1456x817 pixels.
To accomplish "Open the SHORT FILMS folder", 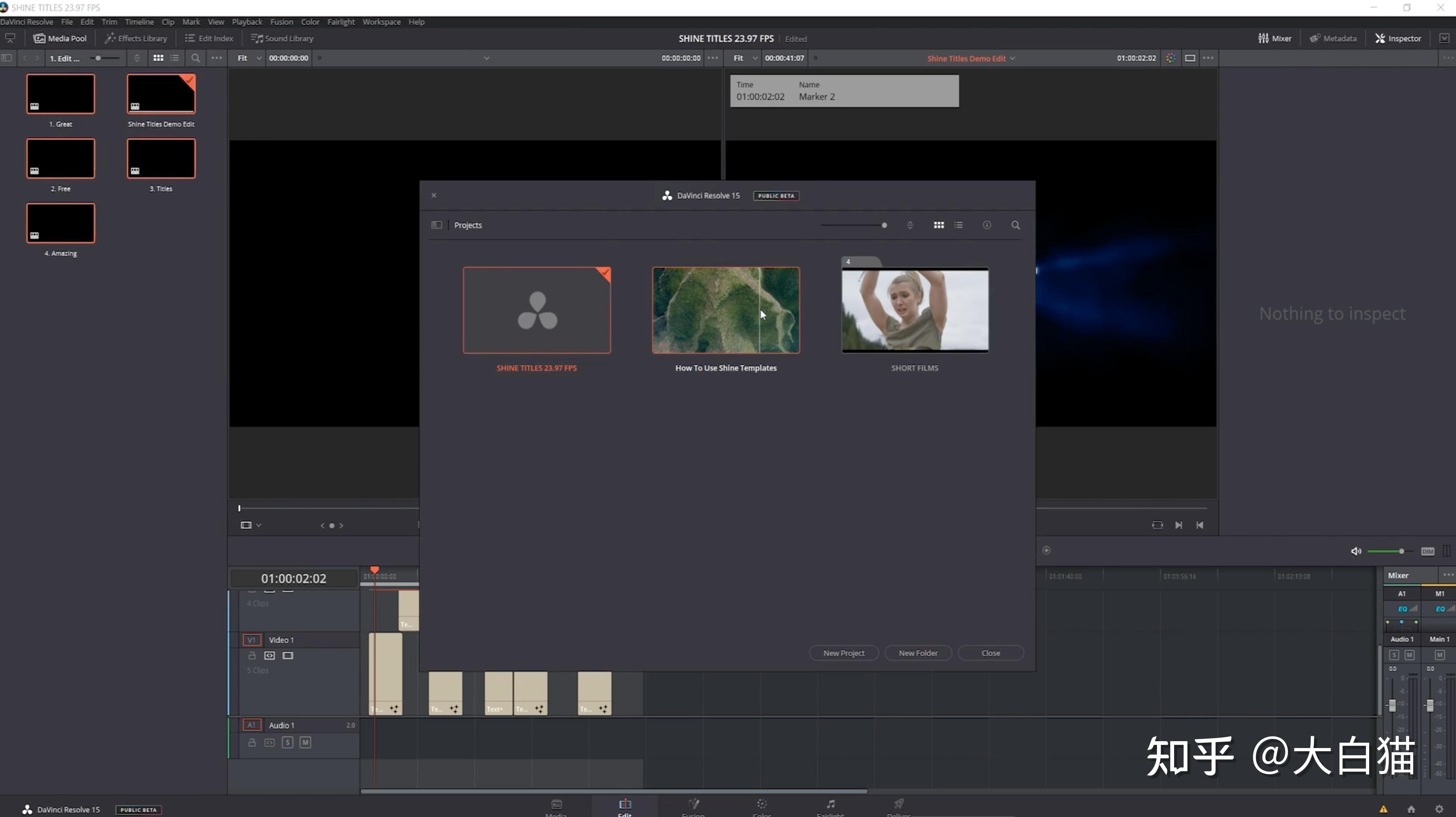I will tap(915, 310).
